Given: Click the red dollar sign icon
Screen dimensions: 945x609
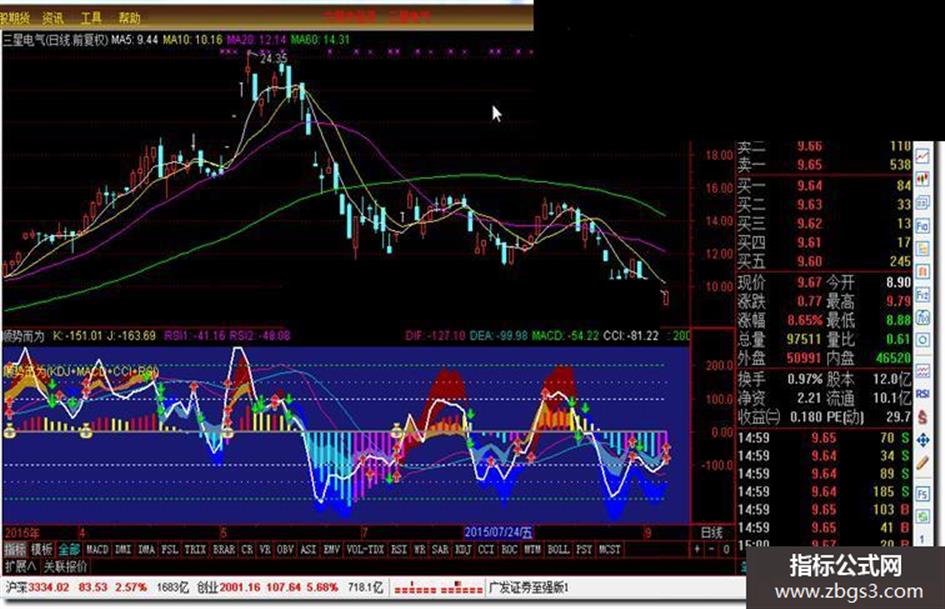Looking at the screenshot, I should pos(923,417).
